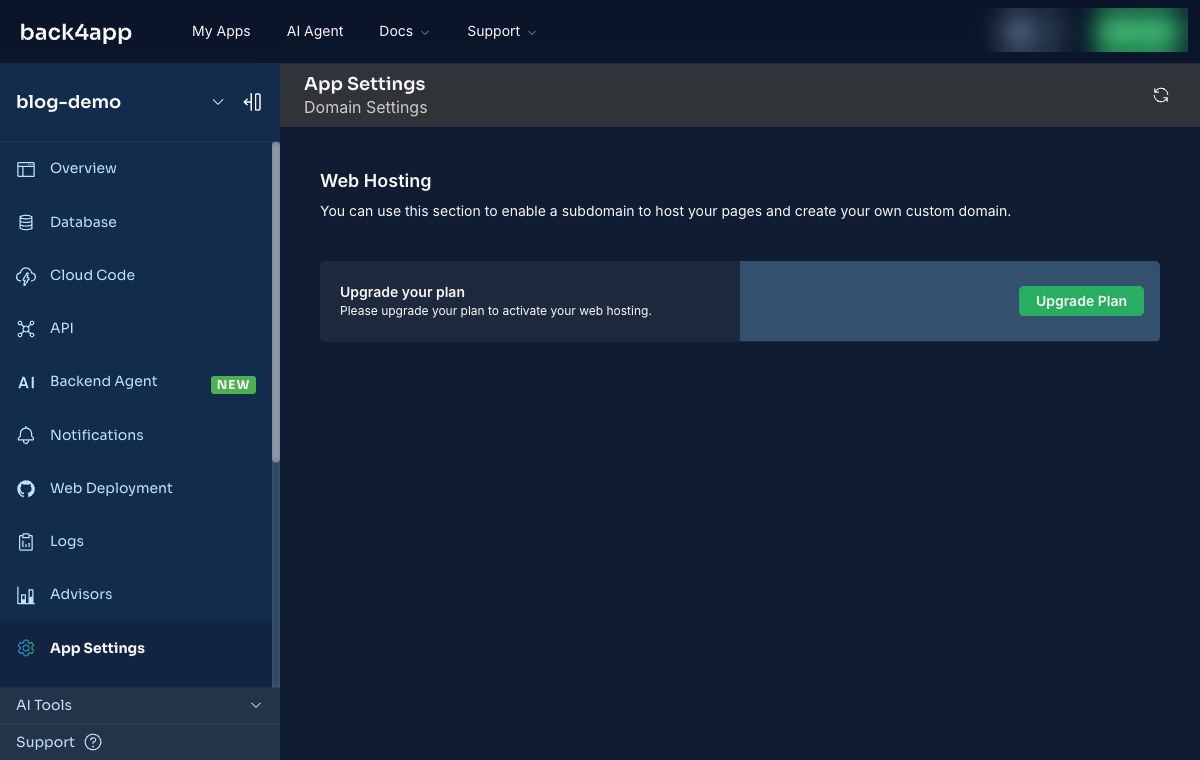This screenshot has height=760, width=1200.
Task: Click the Support question mark icon
Action: click(93, 742)
